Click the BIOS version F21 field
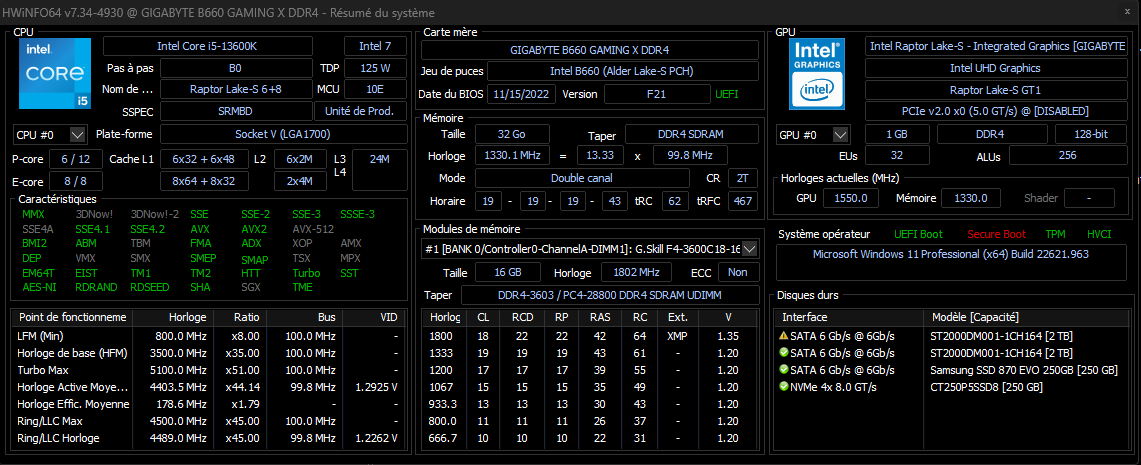Screen dimensions: 1141x465 657,94
